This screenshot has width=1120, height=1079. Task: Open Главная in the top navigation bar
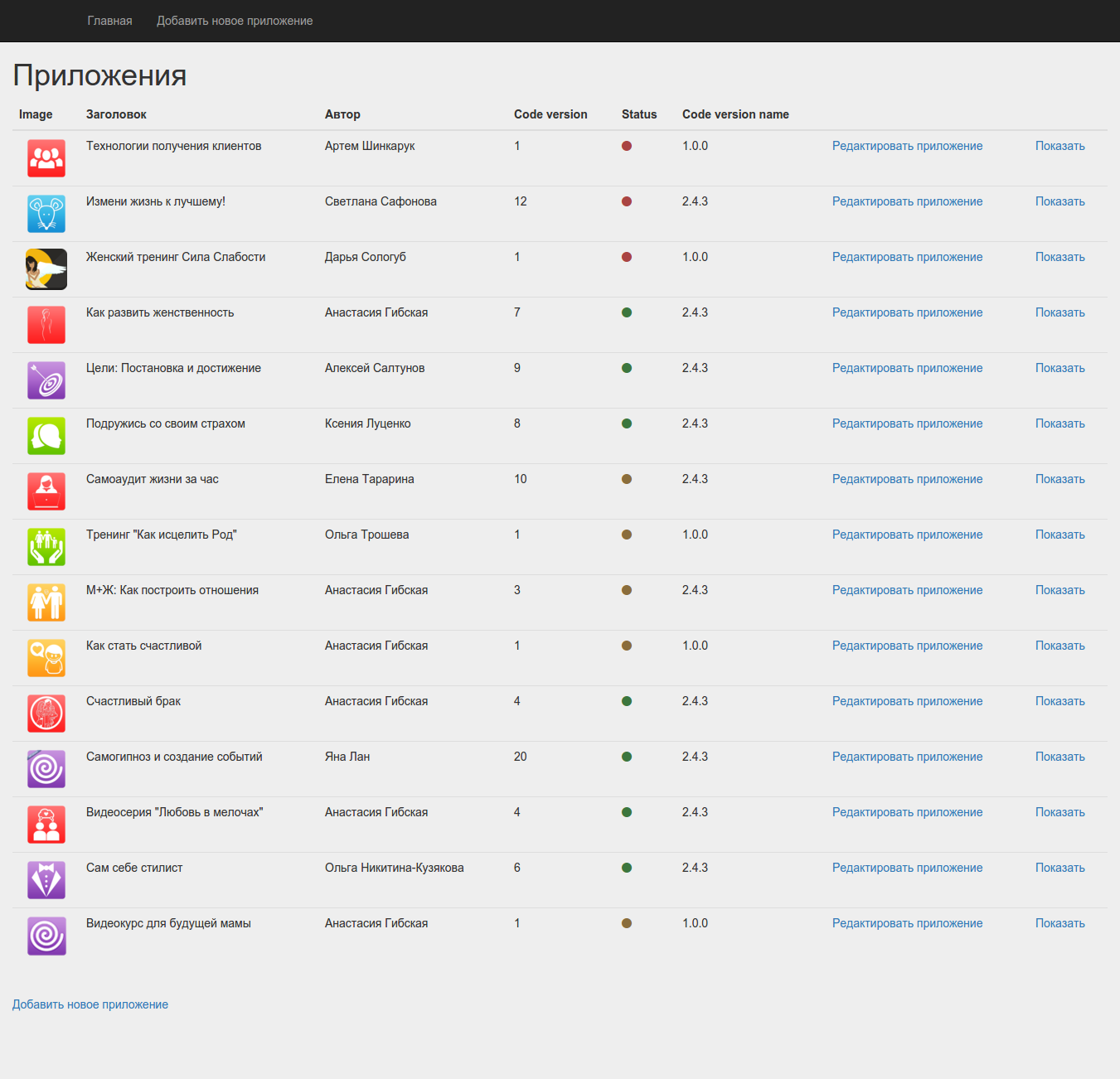109,21
